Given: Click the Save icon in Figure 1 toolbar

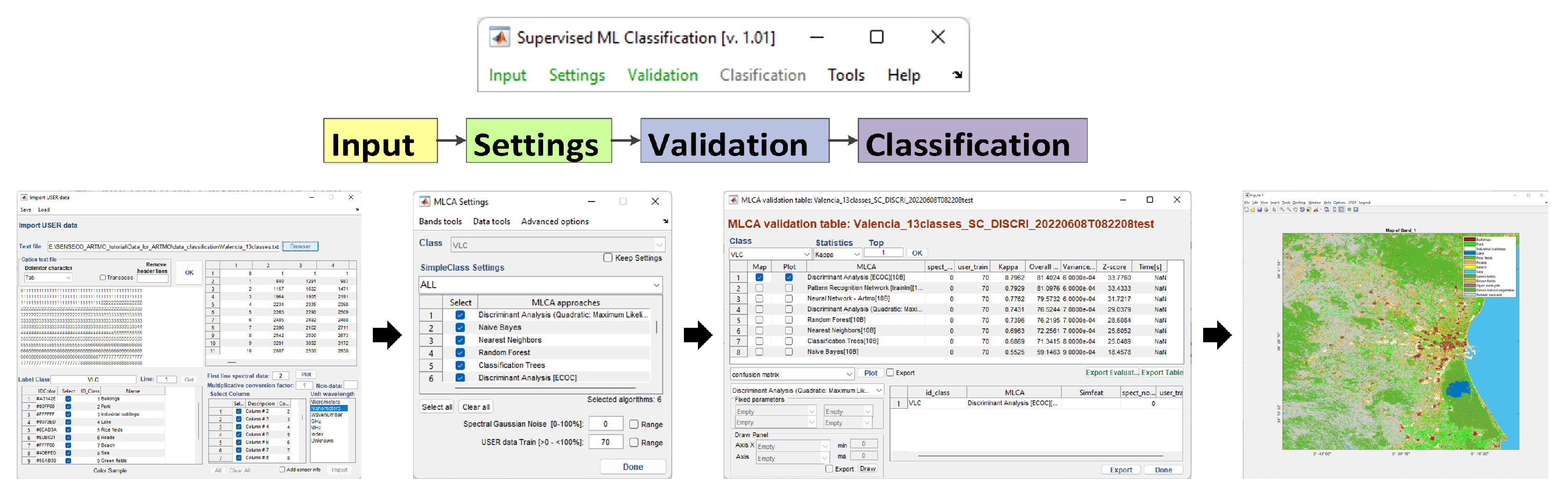Looking at the screenshot, I should 1260,209.
